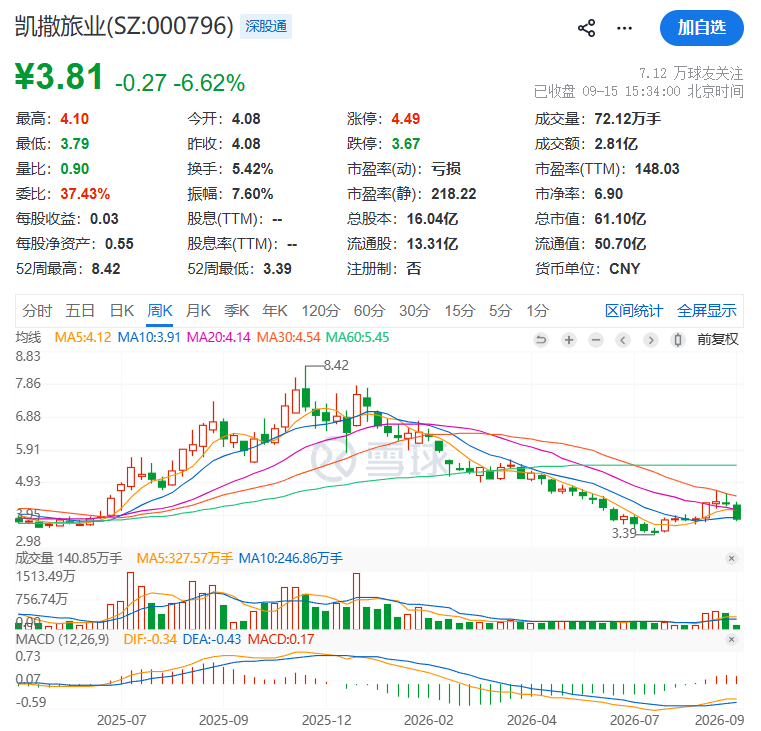Click the chart reset (undo arrow) icon
This screenshot has height=731, width=761.
pos(541,340)
